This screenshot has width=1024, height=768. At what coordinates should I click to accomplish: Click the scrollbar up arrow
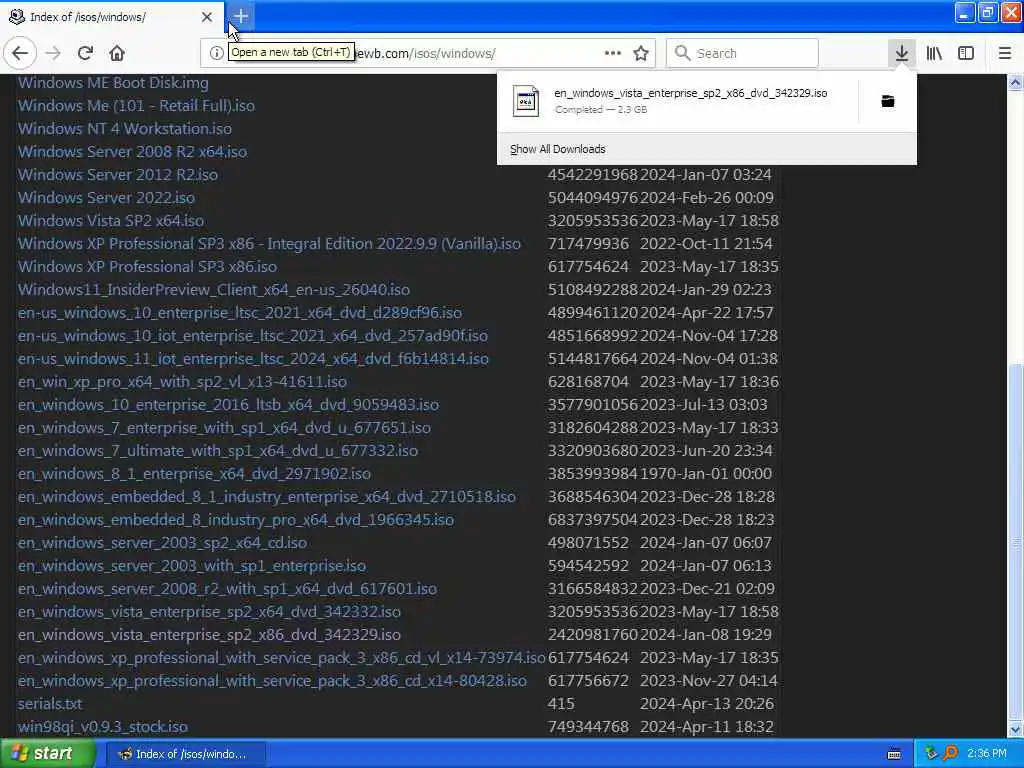pos(1015,82)
